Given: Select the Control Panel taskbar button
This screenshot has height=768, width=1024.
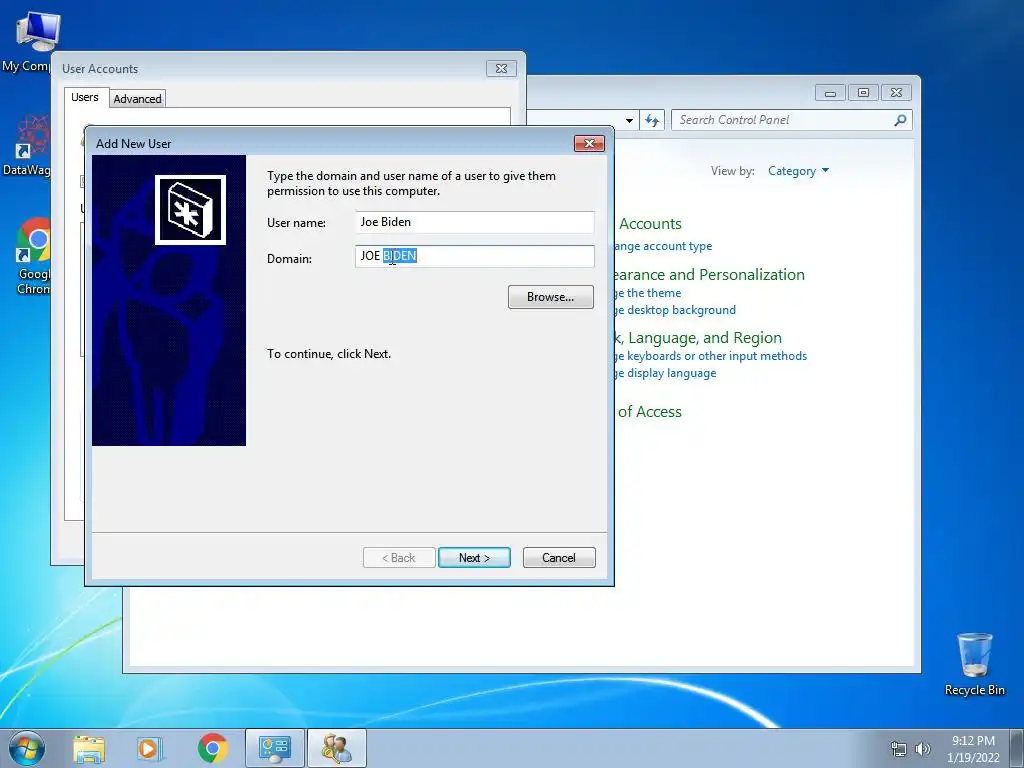Looking at the screenshot, I should [x=274, y=748].
